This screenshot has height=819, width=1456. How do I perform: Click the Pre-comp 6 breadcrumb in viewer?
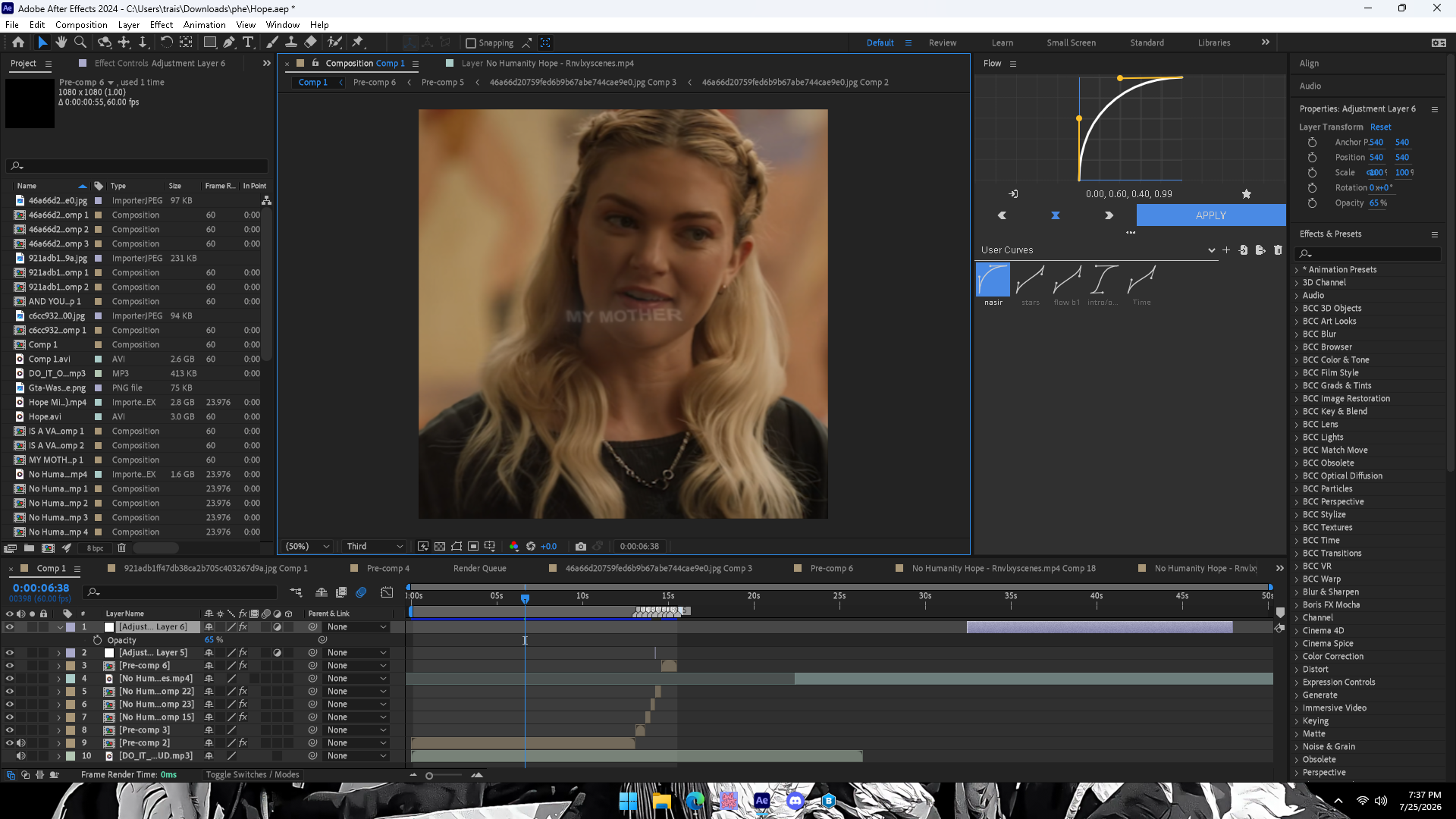(x=375, y=83)
